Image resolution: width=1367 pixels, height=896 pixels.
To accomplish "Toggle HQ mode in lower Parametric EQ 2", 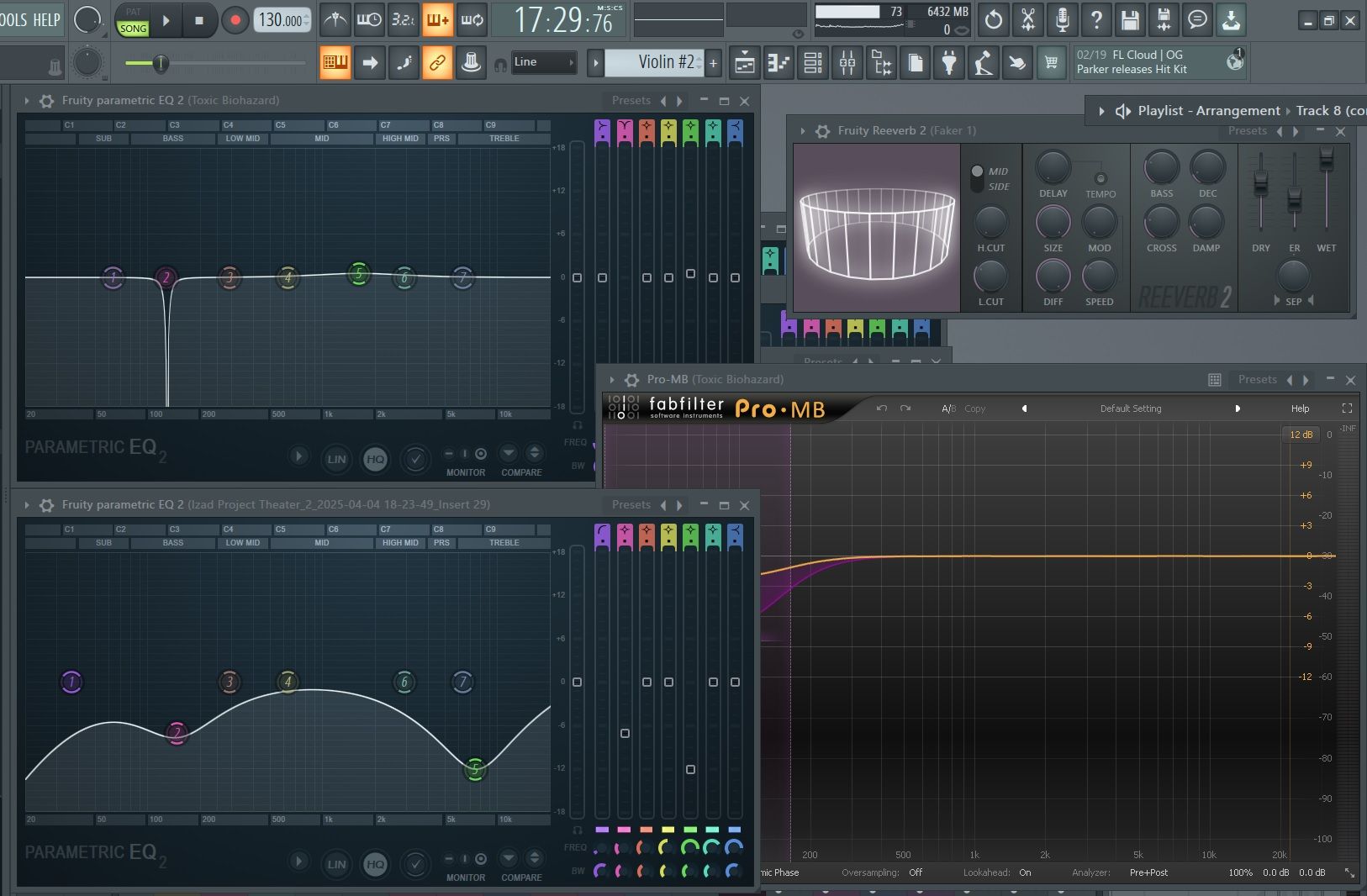I will 376,863.
